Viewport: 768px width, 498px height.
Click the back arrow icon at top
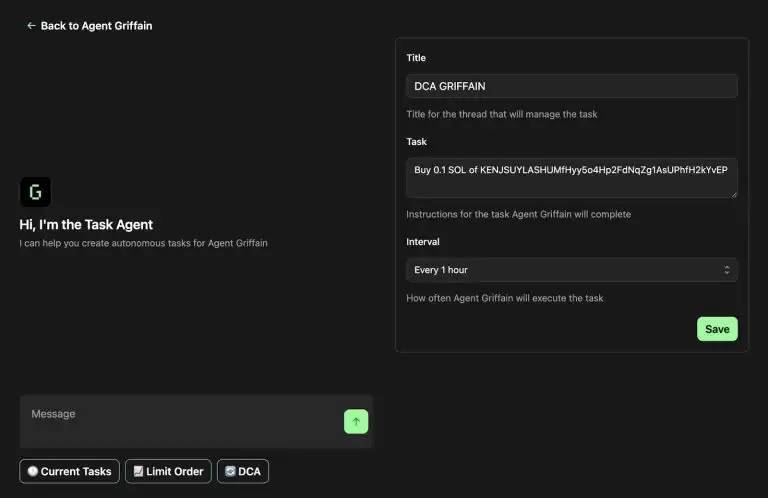point(31,25)
